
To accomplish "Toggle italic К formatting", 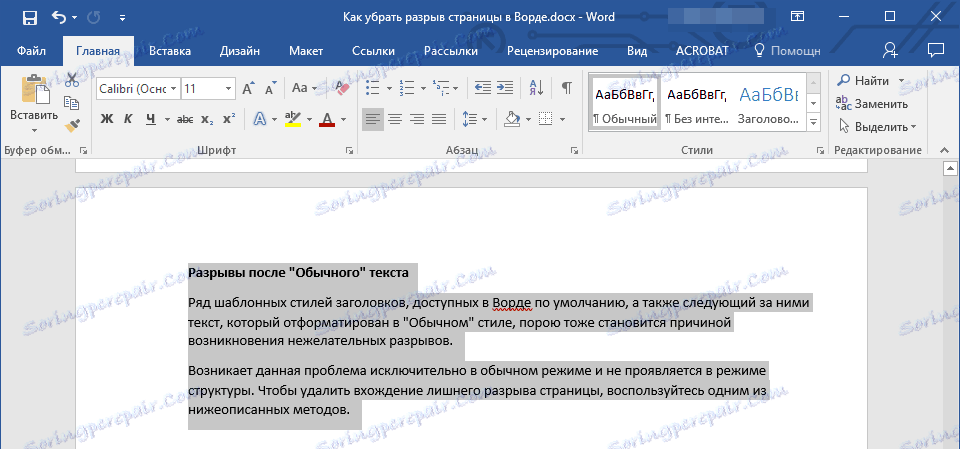I will (x=129, y=119).
